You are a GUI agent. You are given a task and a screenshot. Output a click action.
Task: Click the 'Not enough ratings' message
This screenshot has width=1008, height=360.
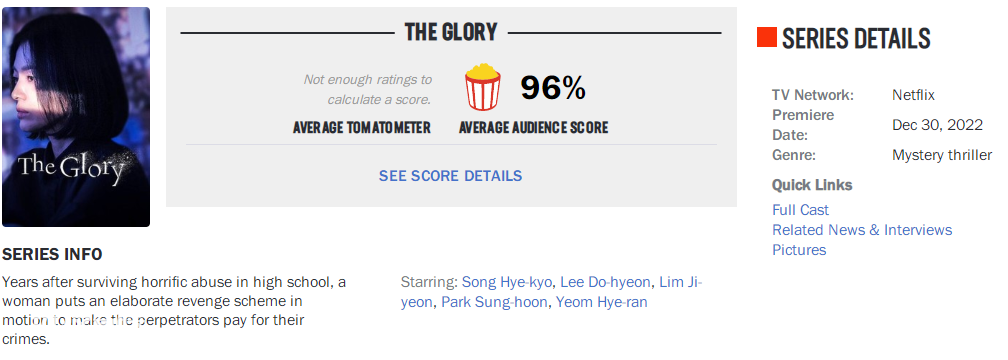click(368, 89)
